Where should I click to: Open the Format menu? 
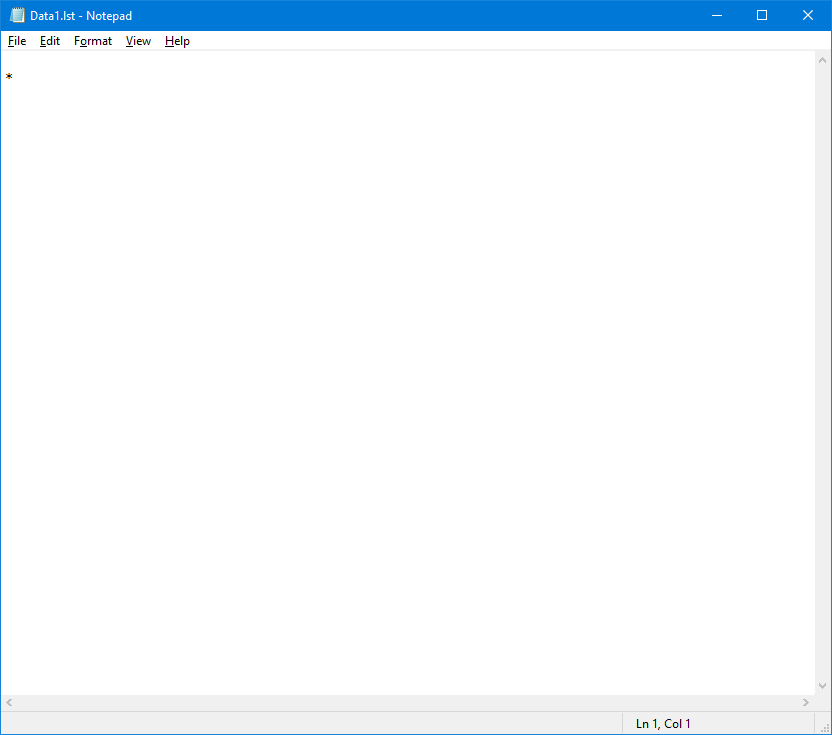[x=93, y=41]
